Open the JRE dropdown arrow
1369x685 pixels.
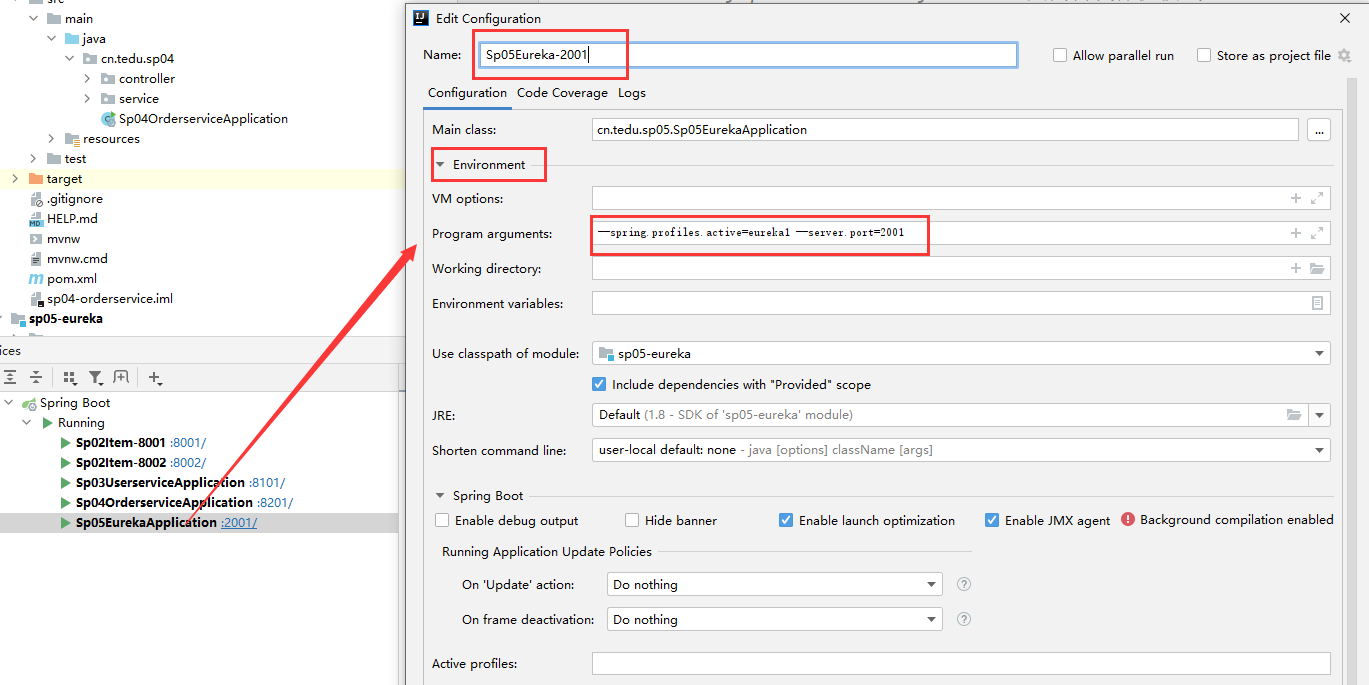1320,414
